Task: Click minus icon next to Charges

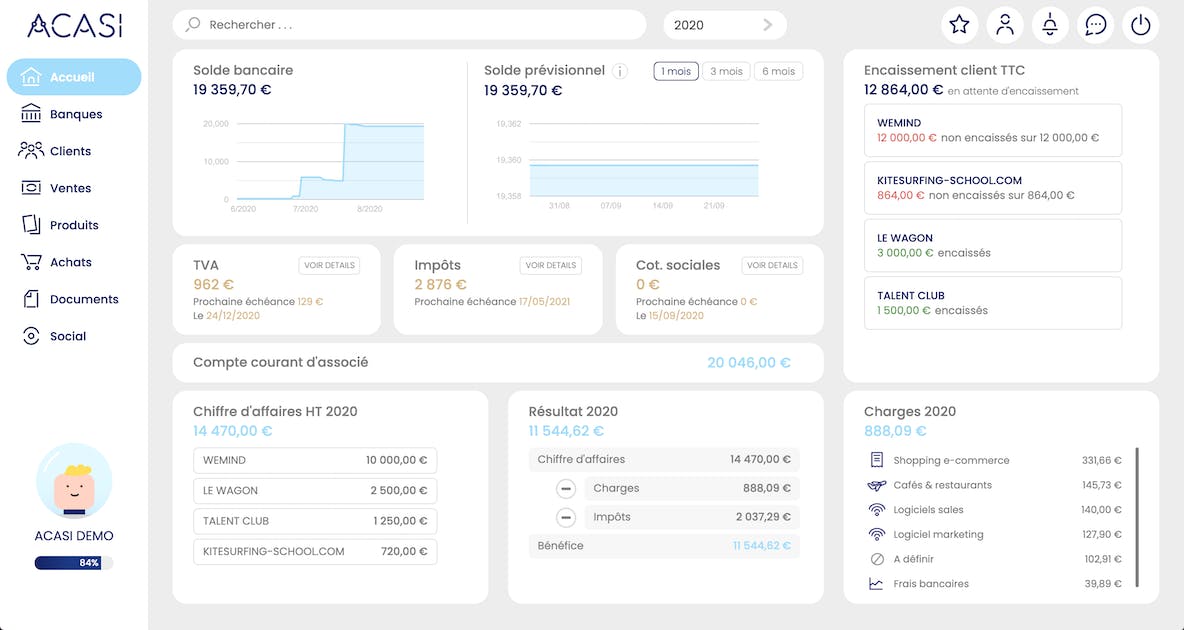Action: pyautogui.click(x=566, y=489)
